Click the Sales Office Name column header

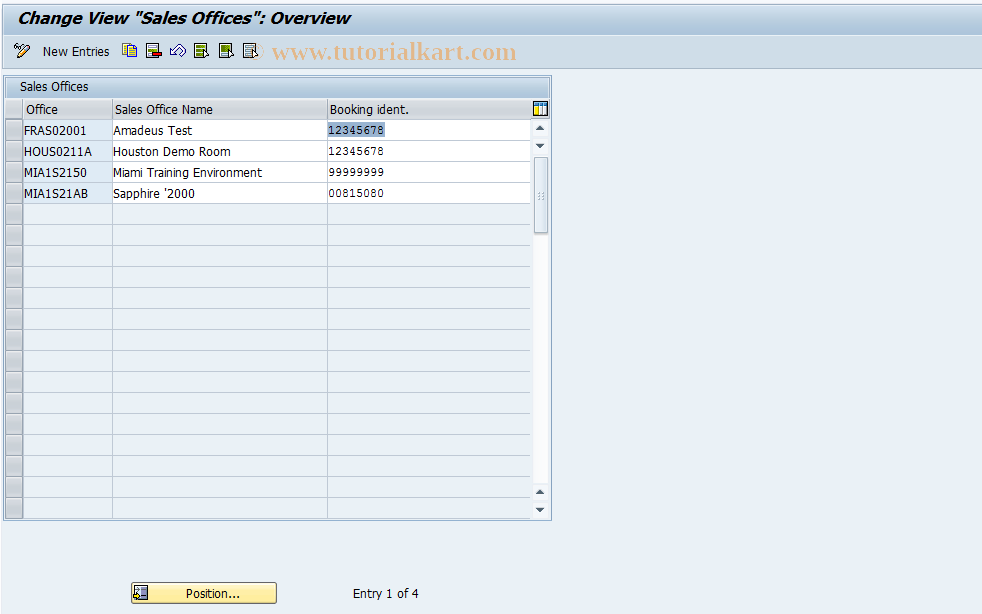[220, 109]
